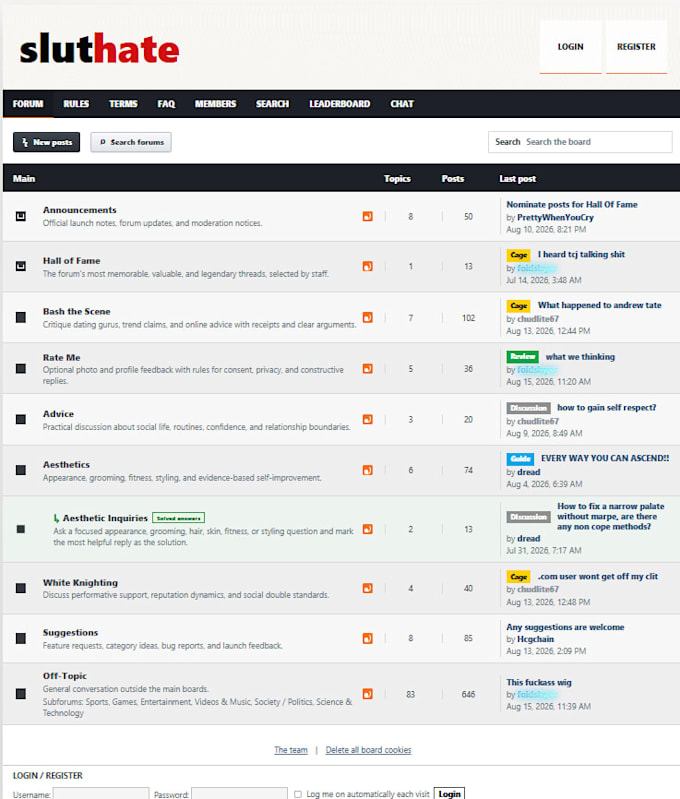Open EVERY WAY YOU CAN ASCEND post
The image size is (680, 799).
[605, 458]
